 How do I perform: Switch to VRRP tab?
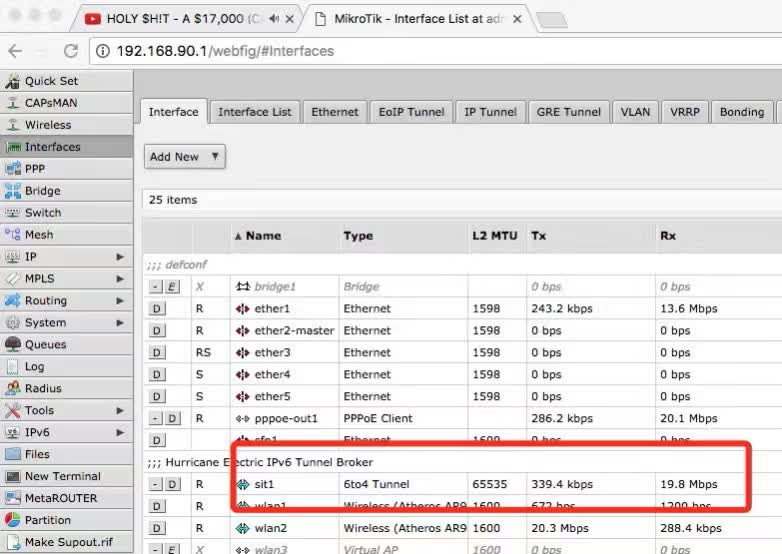click(685, 112)
